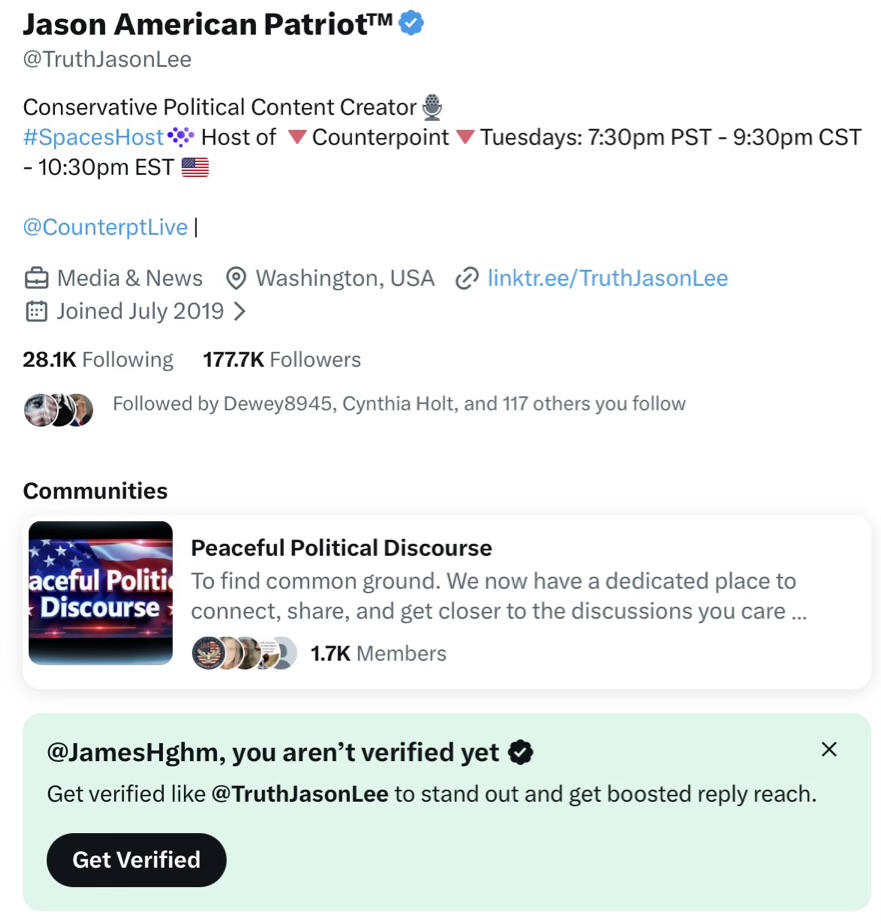Viewport: 881px width, 924px height.
Task: Click the 1.7K Members count
Action: tap(378, 653)
